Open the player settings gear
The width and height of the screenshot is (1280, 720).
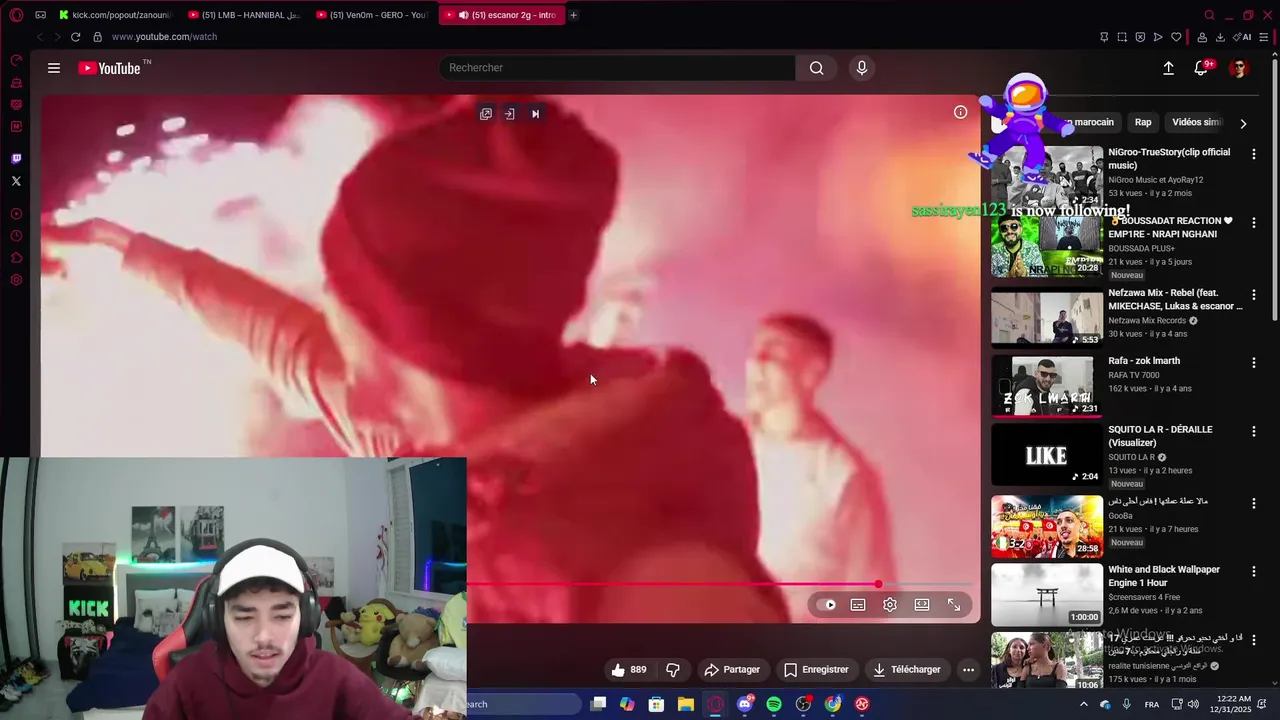(890, 605)
